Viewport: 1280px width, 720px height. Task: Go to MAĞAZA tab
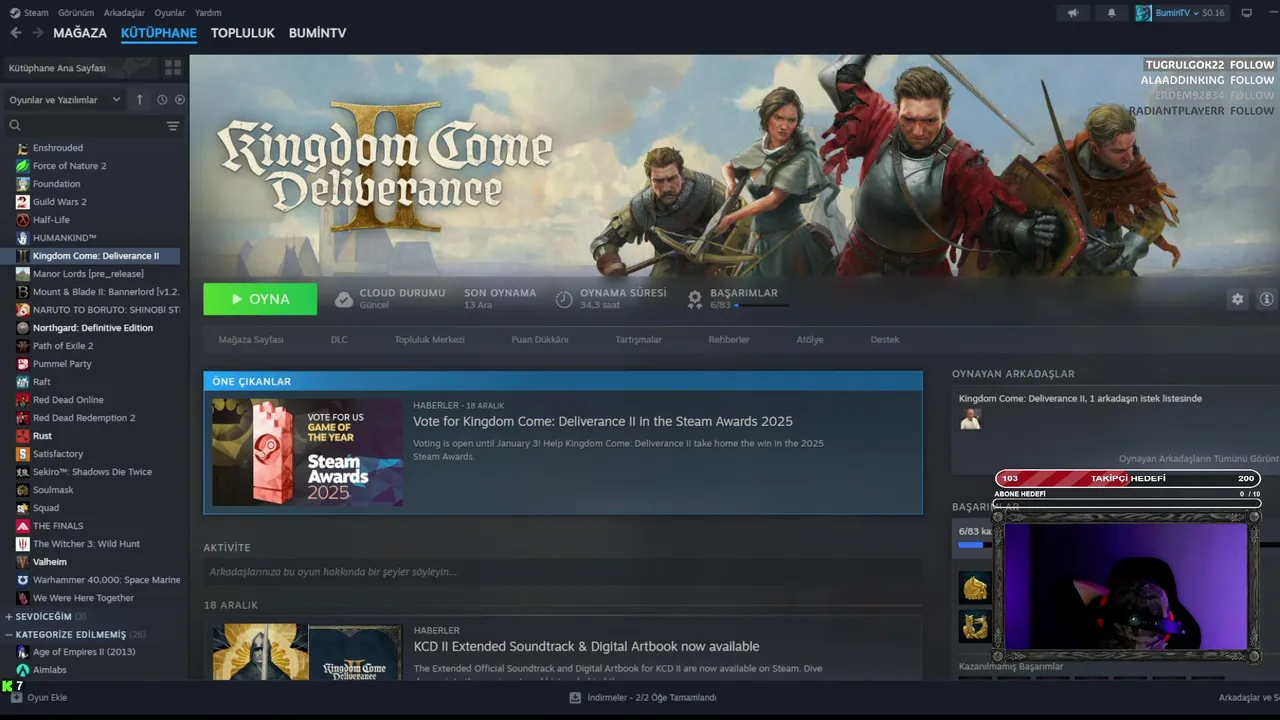point(80,33)
